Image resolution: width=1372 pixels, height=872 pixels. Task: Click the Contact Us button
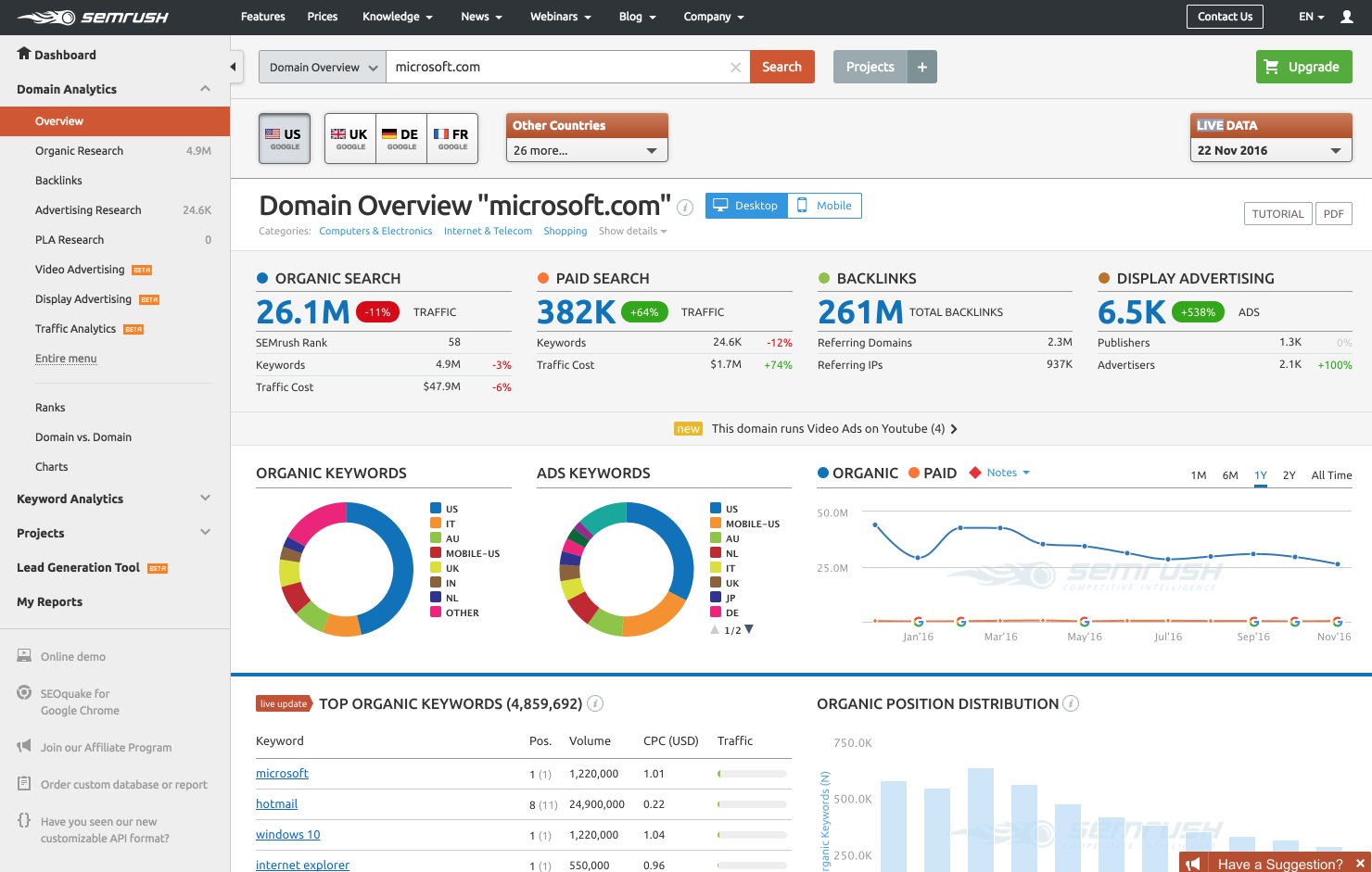click(1225, 17)
